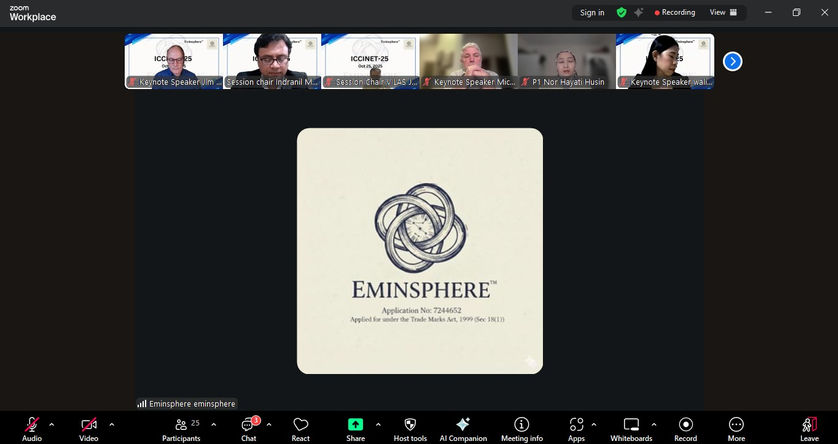838x444 pixels.
Task: Open the More options menu
Action: click(736, 429)
